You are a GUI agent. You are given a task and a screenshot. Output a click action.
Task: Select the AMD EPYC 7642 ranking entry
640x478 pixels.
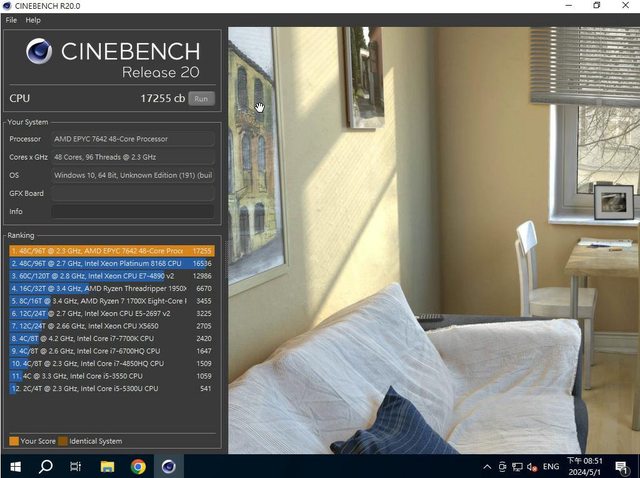(x=110, y=250)
